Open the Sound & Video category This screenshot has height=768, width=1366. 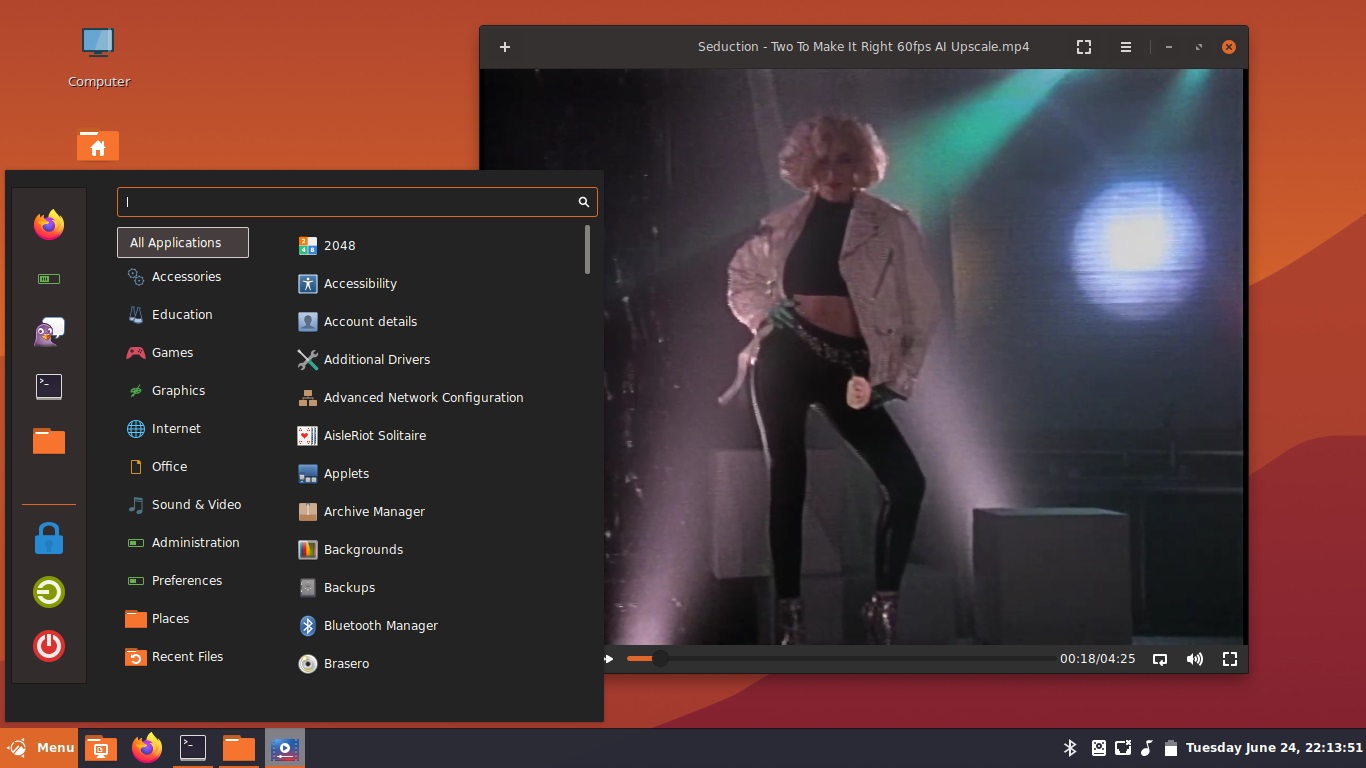183,505
